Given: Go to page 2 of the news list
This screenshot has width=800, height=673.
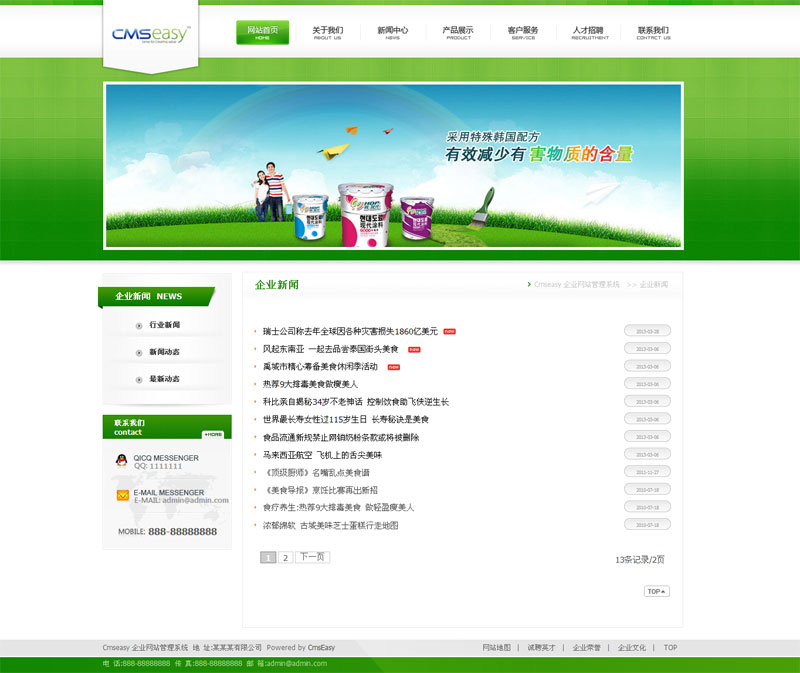Looking at the screenshot, I should pos(285,557).
